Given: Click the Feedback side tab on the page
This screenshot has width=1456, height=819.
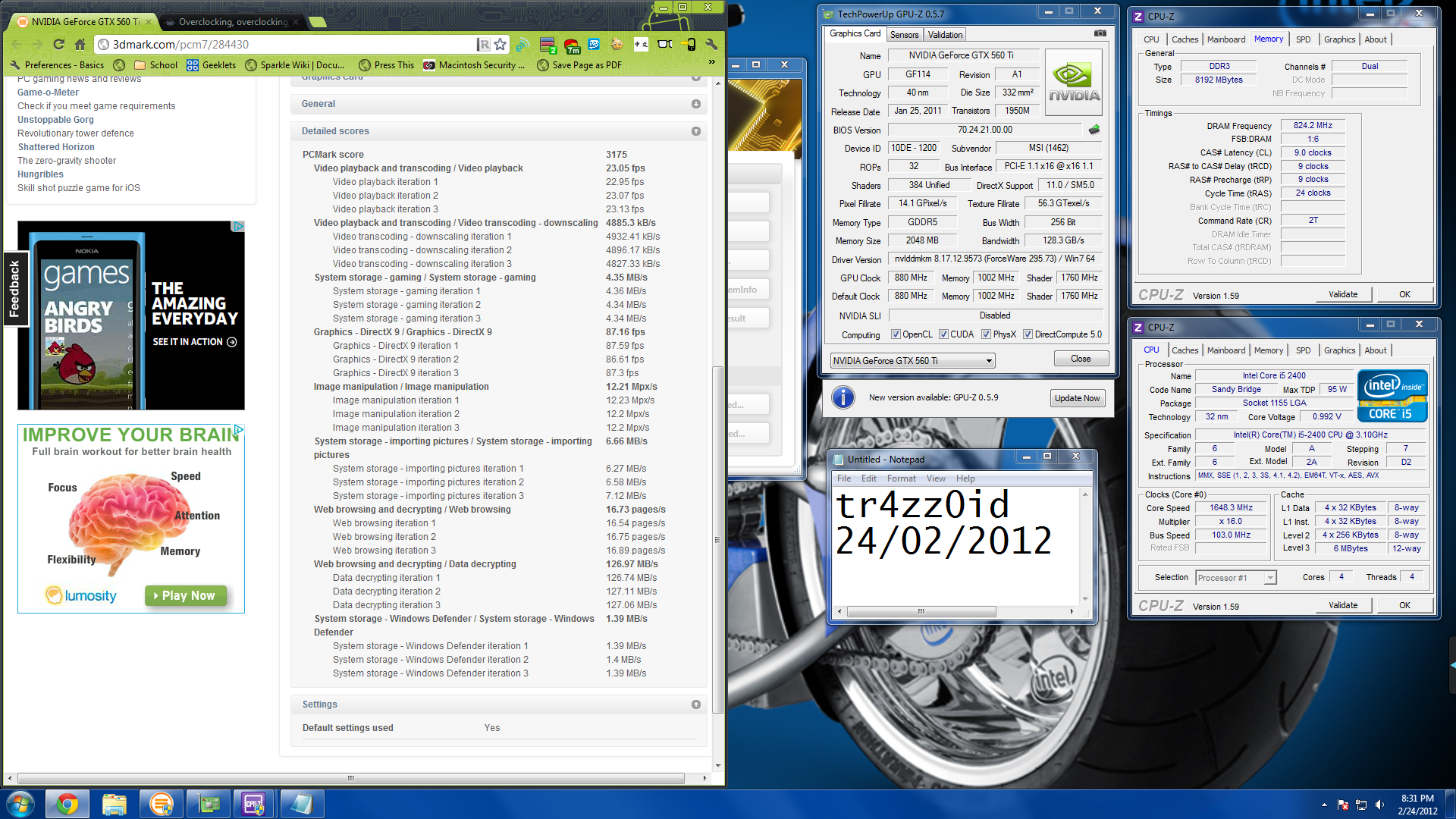Looking at the screenshot, I should click(14, 289).
